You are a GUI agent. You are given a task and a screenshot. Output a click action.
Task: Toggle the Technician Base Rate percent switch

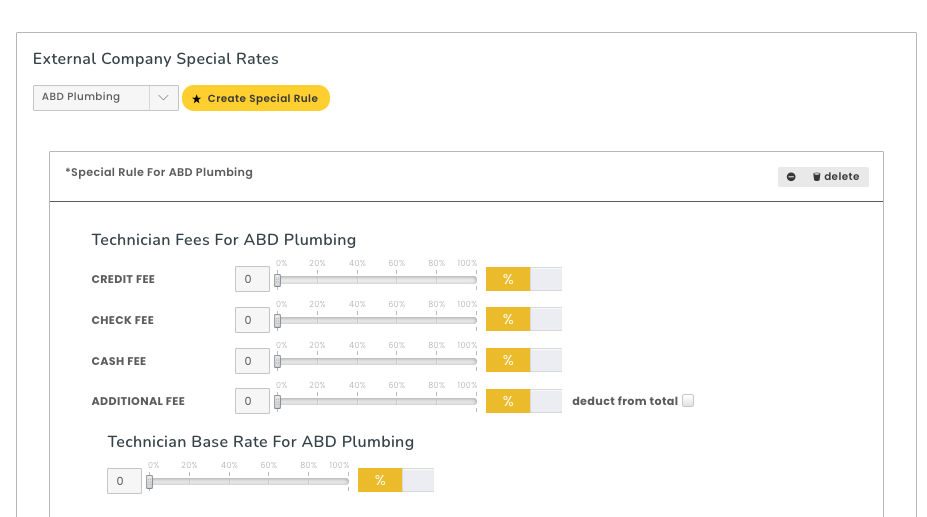[395, 480]
